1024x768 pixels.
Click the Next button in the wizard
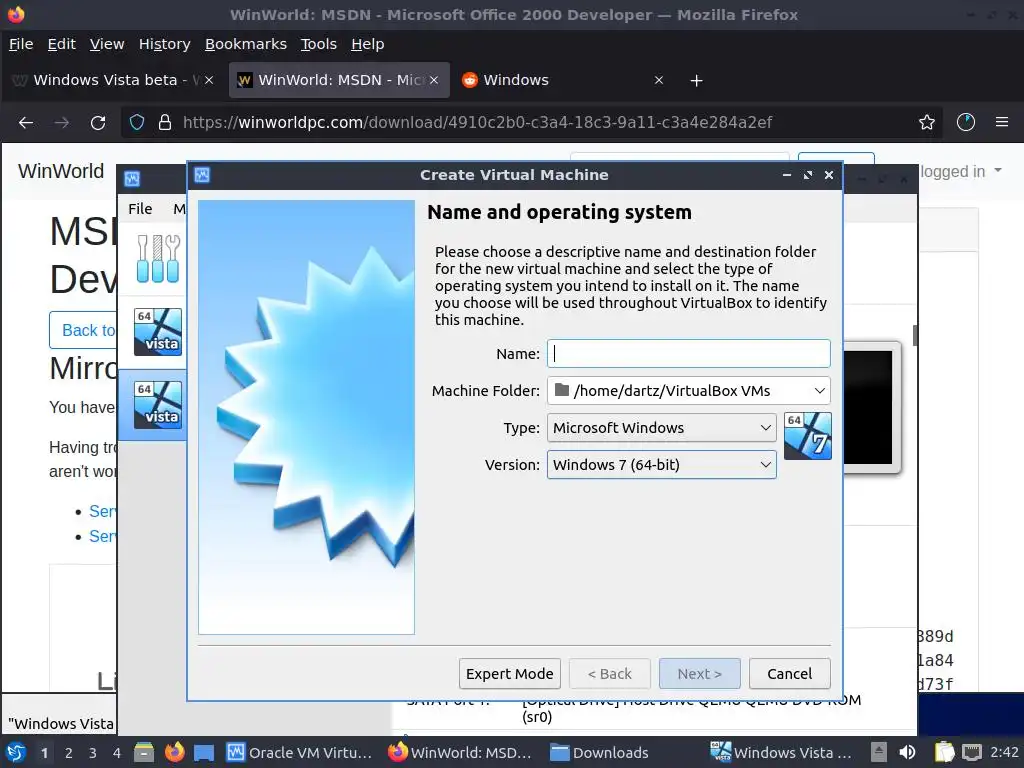click(x=699, y=673)
